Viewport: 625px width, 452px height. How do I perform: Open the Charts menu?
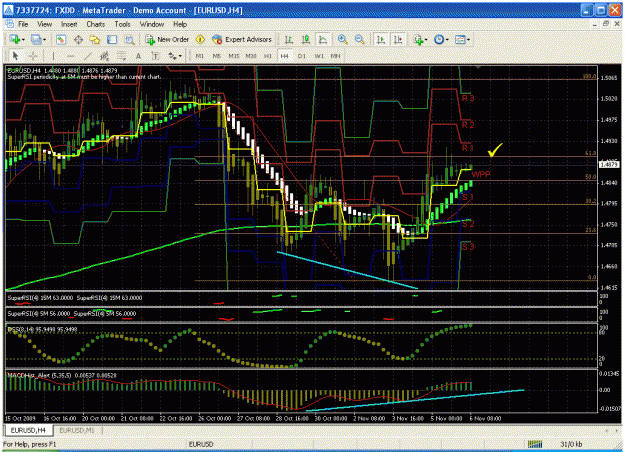pyautogui.click(x=96, y=24)
